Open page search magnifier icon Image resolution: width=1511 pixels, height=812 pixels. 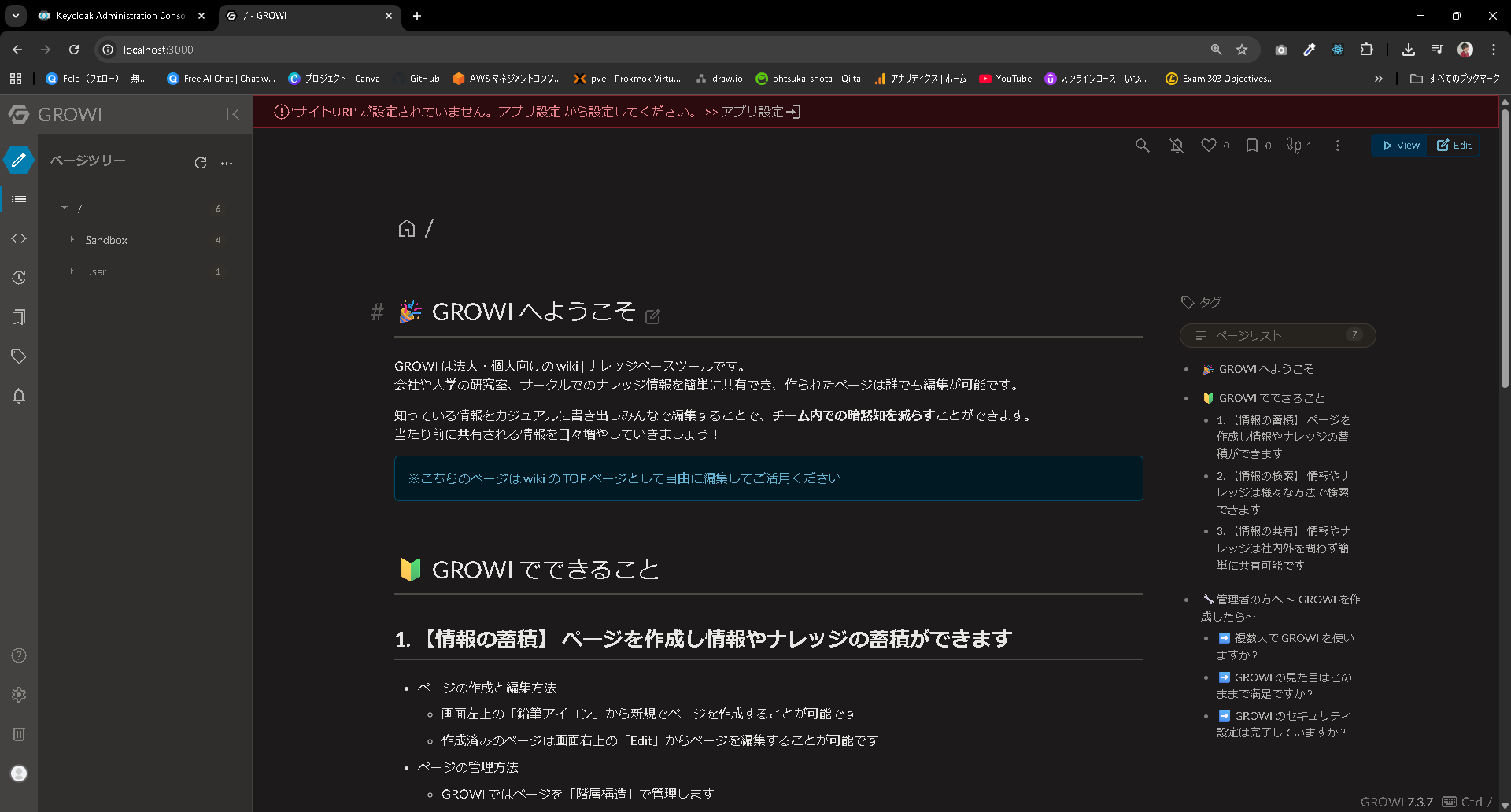[x=1142, y=146]
